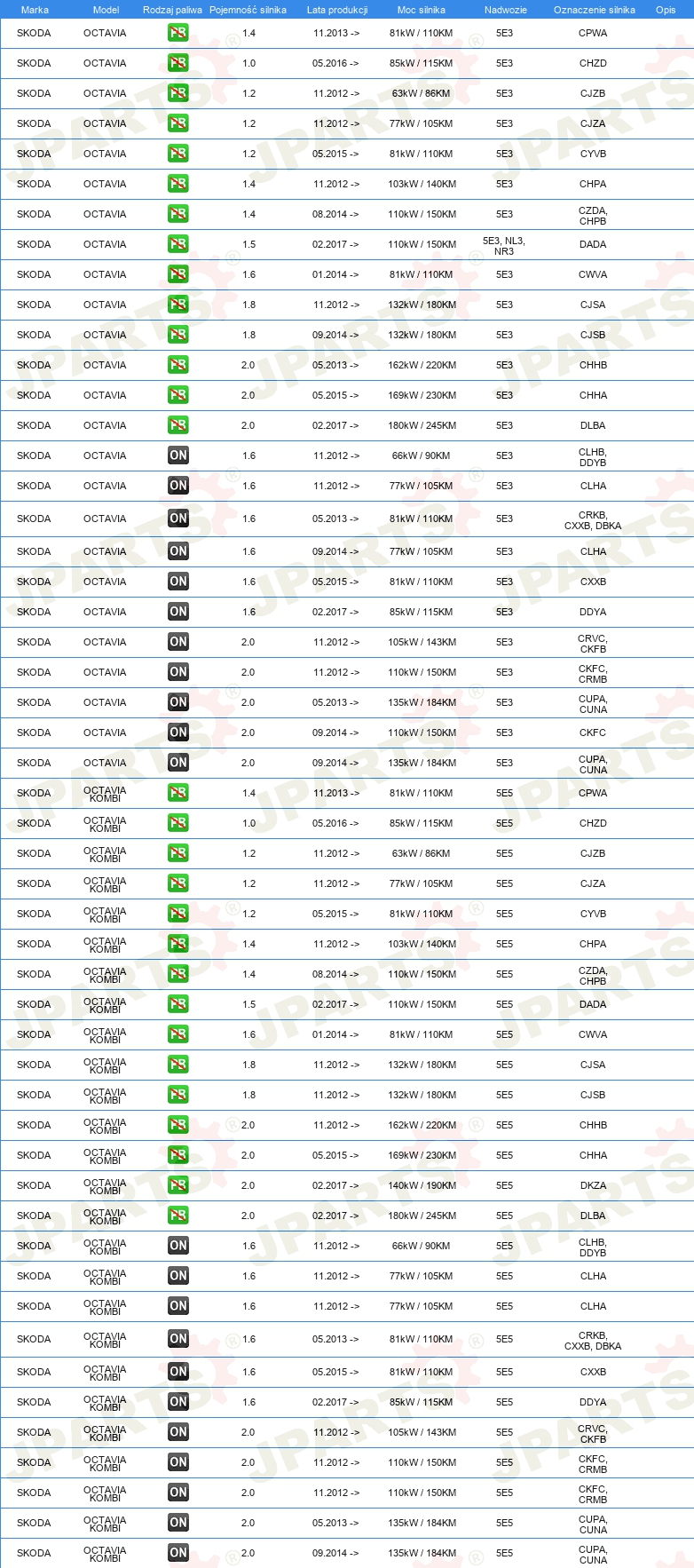The width and height of the screenshot is (694, 1568).
Task: Select '162kW / 220KM' in the Octavia 5E3 row
Action: (422, 365)
